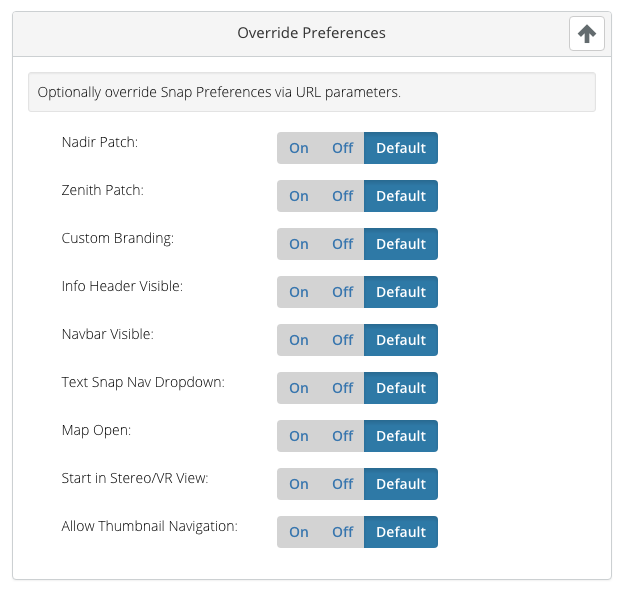Enable Allow Thumbnail Navigation with On
This screenshot has height=591, width=623.
(299, 532)
